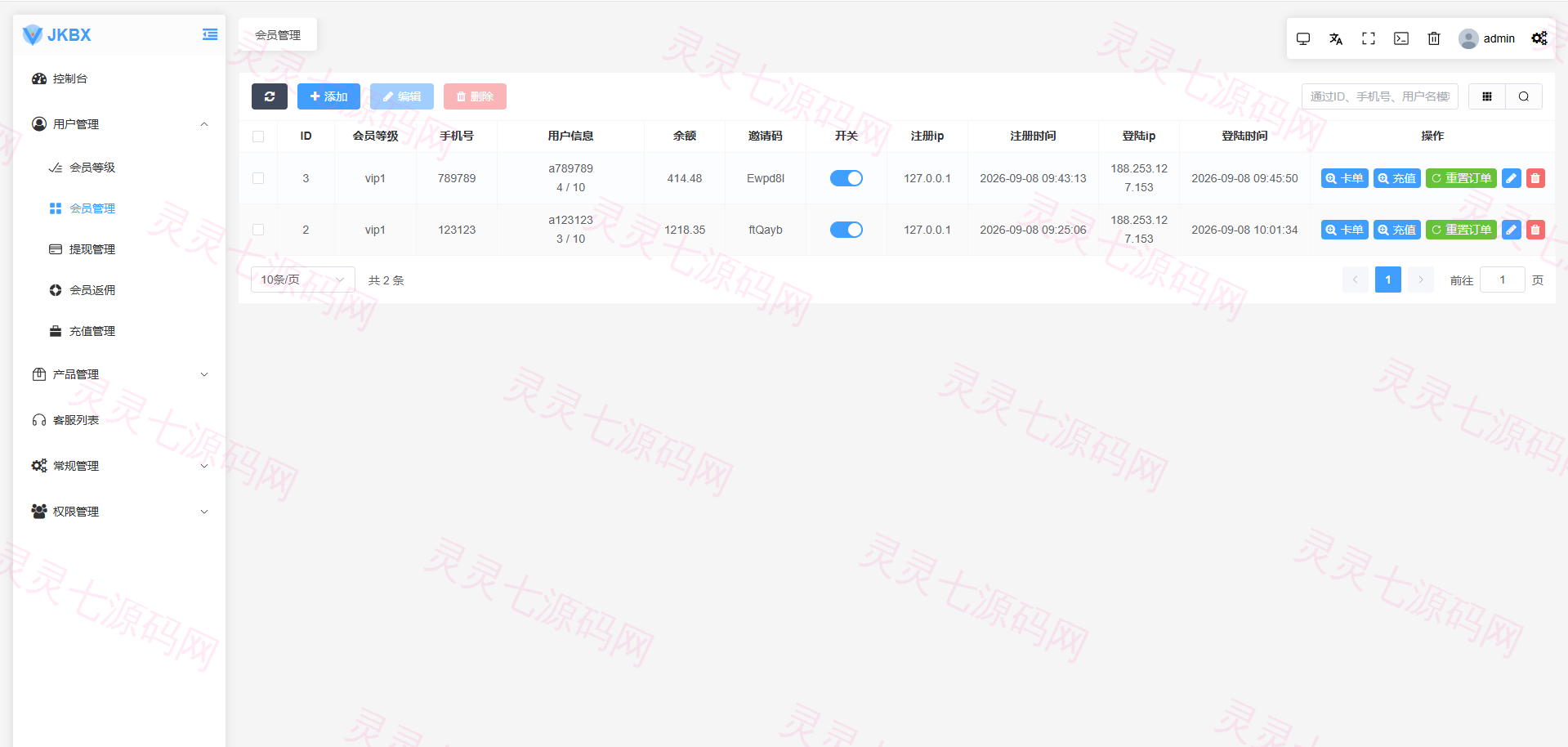Toggle fullscreen mode icon
This screenshot has height=747, width=1568.
pos(1369,38)
